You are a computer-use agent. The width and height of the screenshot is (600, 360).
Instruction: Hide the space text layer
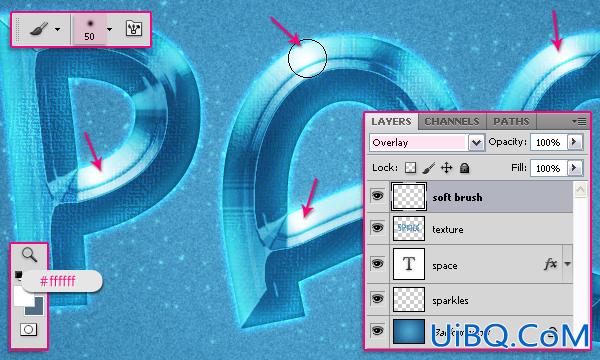[377, 264]
